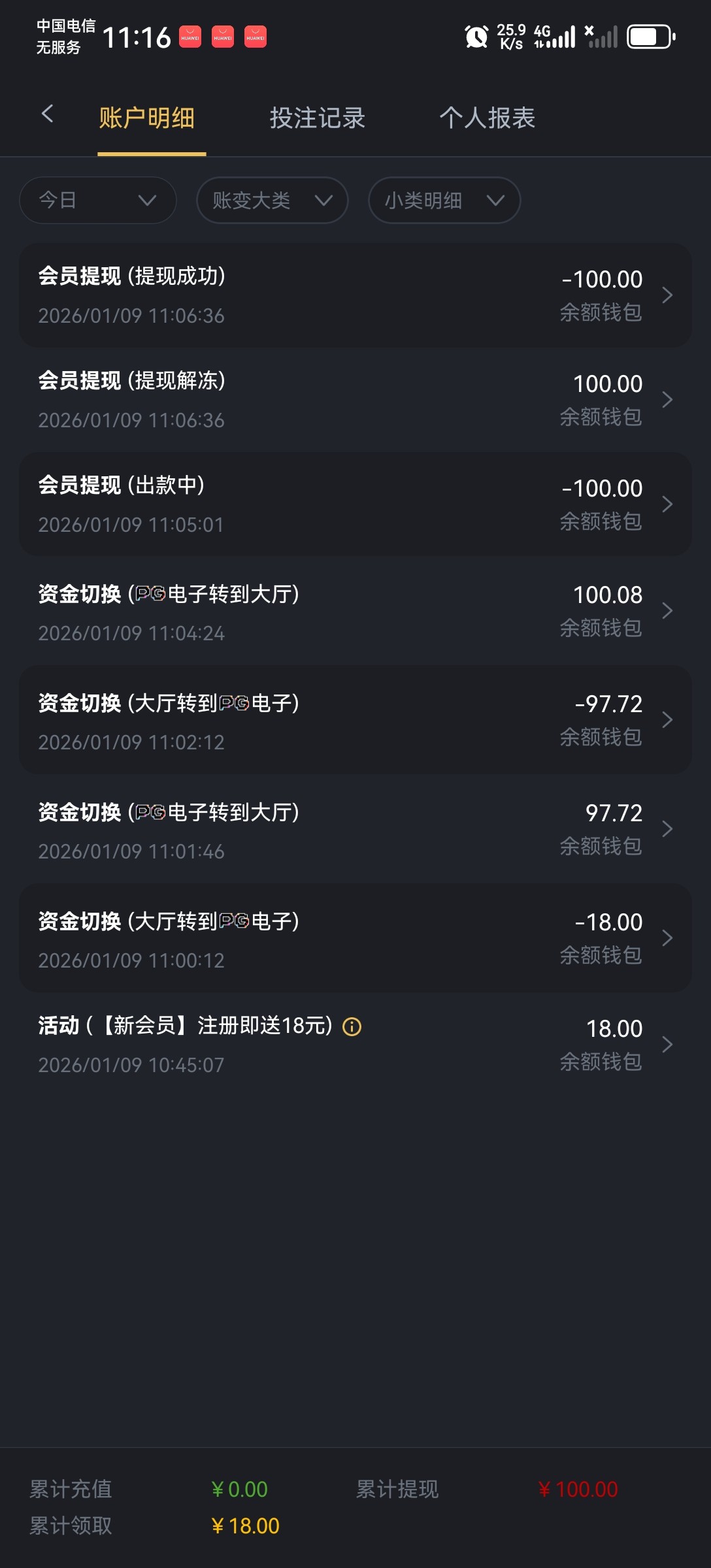Tap the first Huawei notification icon

(190, 37)
